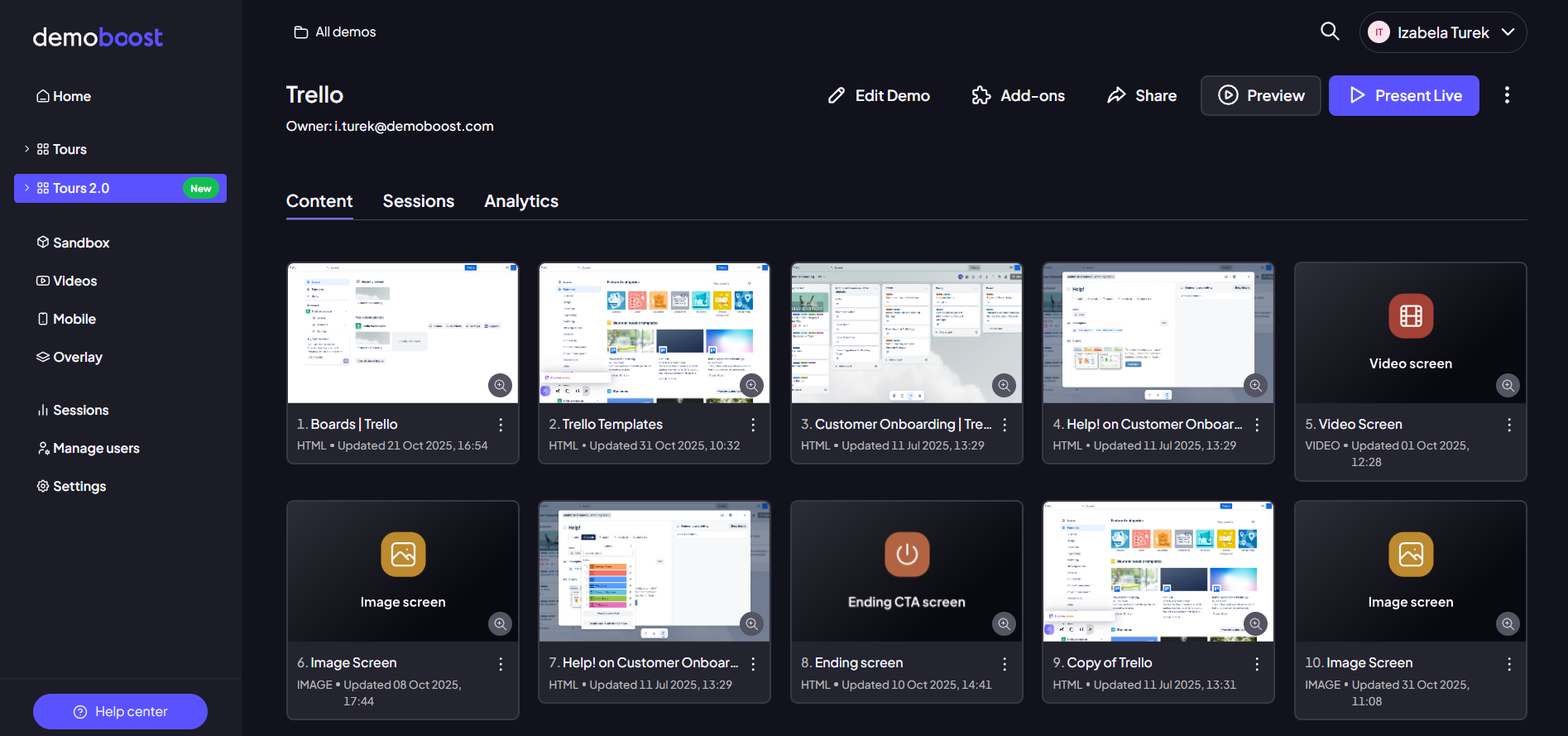Open the Trello Templates screen thumbnail

654,333
